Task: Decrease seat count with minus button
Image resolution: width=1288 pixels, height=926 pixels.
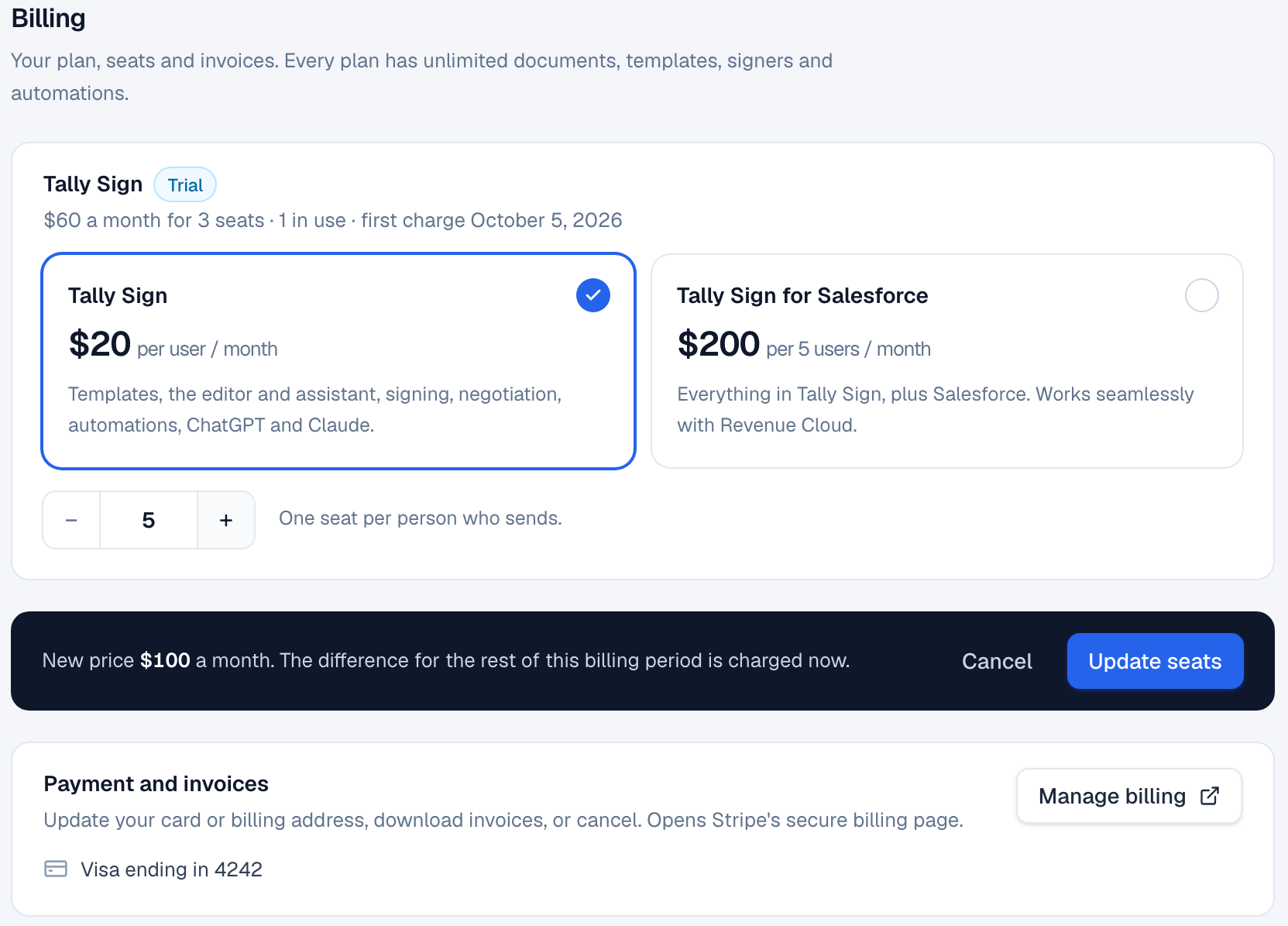Action: (71, 520)
